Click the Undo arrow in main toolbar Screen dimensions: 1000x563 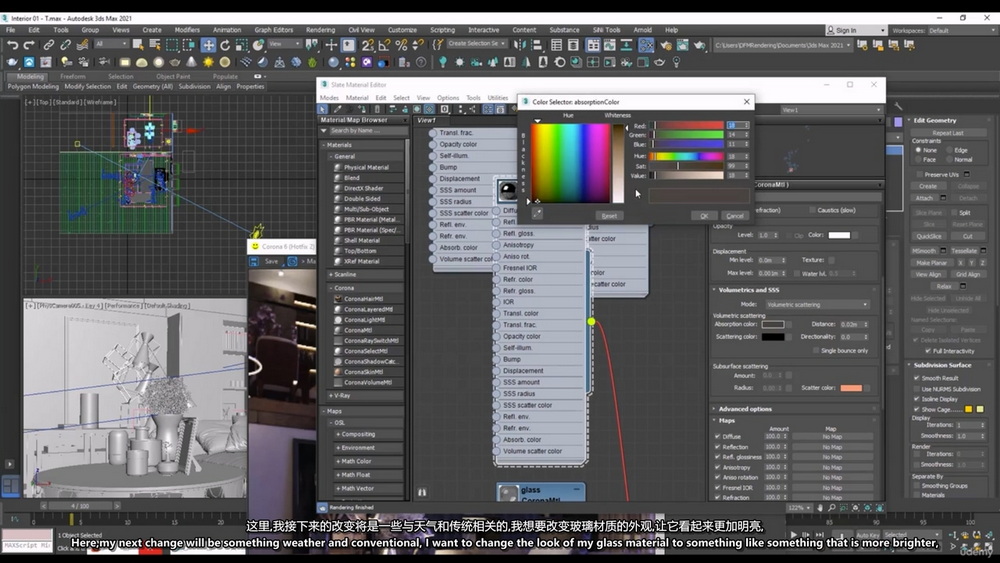pyautogui.click(x=12, y=45)
